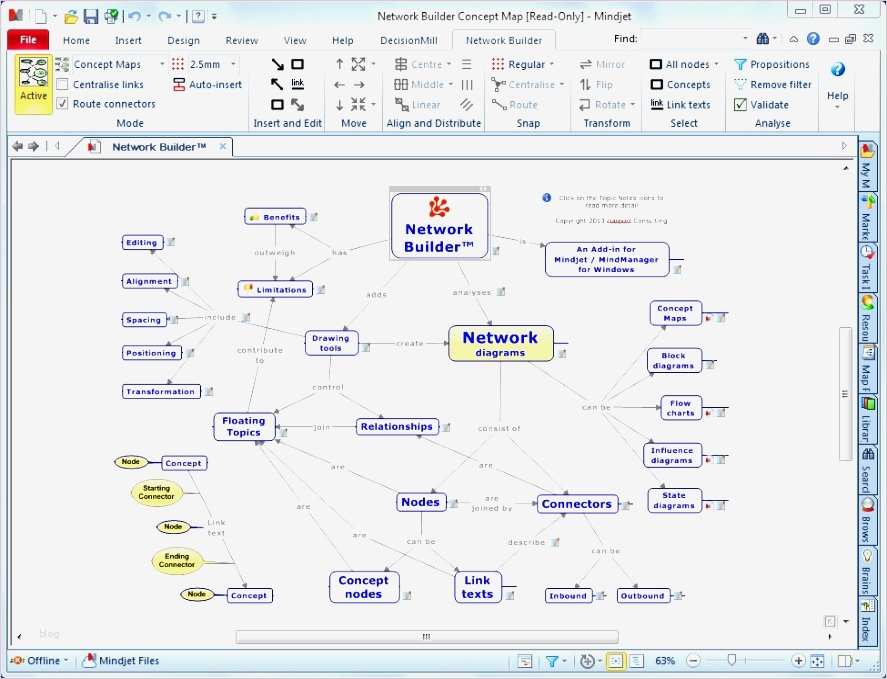Open the All nodes select dropdown

pyautogui.click(x=716, y=64)
